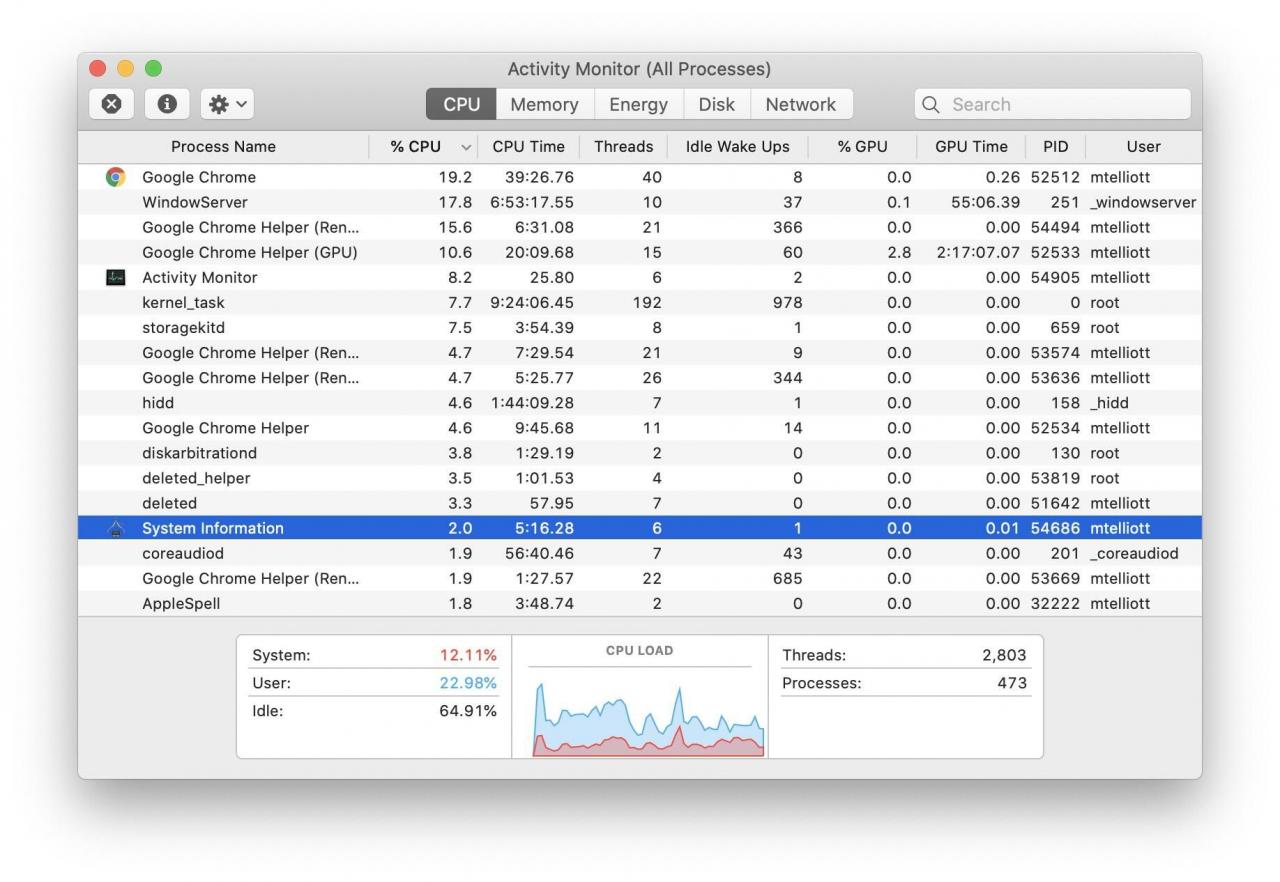1280x882 pixels.
Task: Click CPU time 9:24:06.45
Action: [x=532, y=302]
